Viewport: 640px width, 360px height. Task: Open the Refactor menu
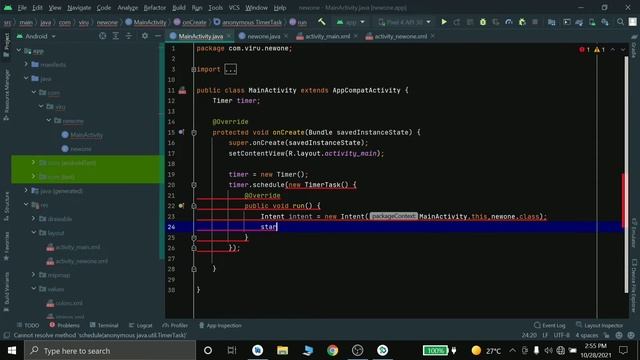coord(155,8)
